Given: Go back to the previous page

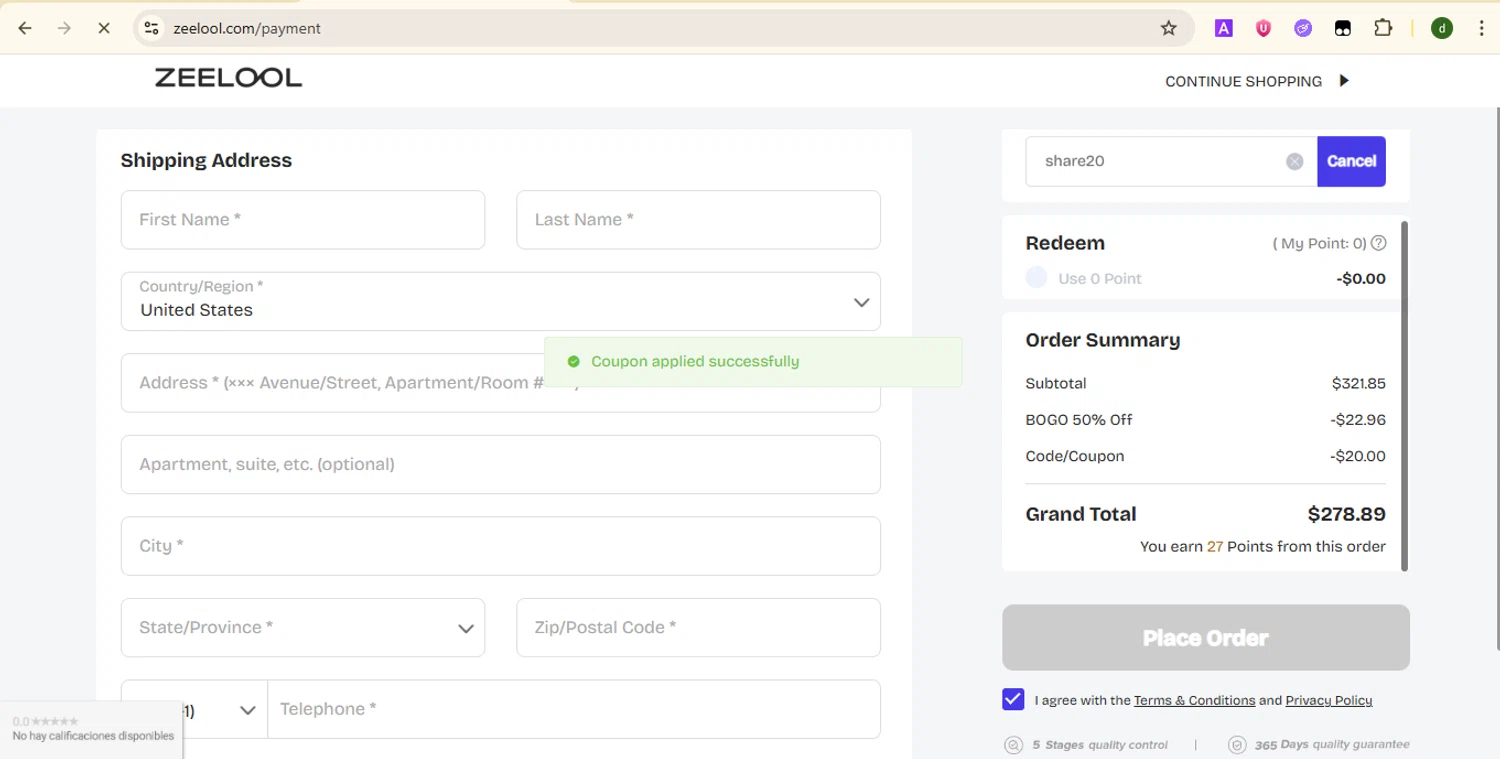Looking at the screenshot, I should pyautogui.click(x=25, y=28).
